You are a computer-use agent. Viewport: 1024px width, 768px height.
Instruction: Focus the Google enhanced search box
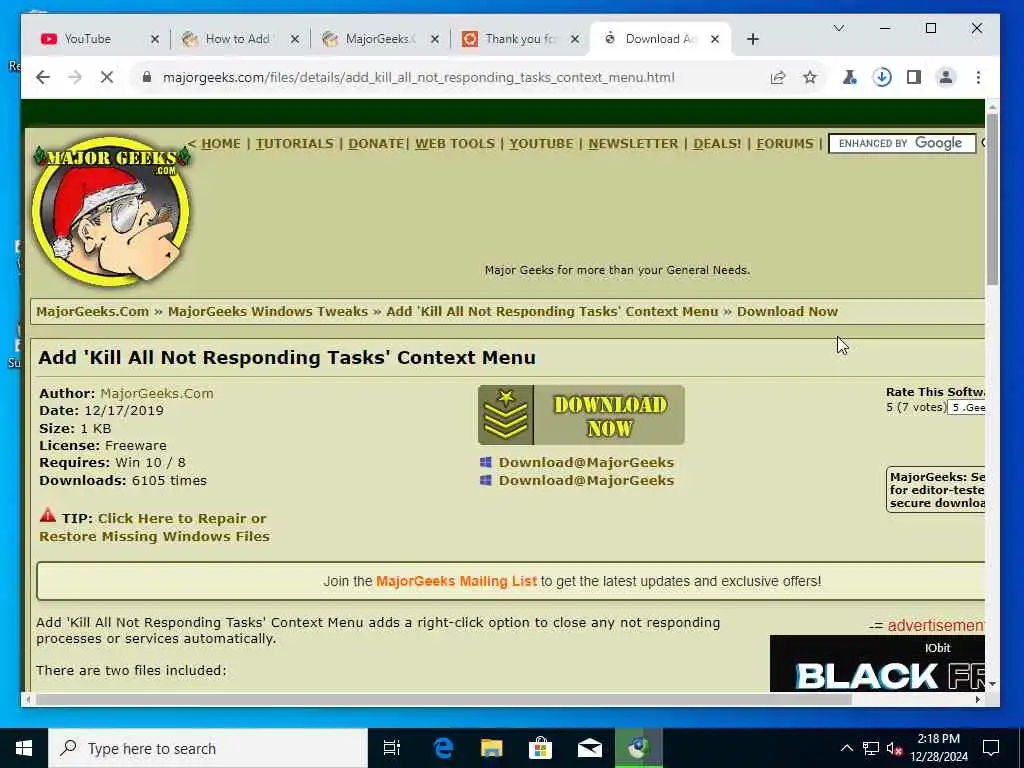point(902,144)
